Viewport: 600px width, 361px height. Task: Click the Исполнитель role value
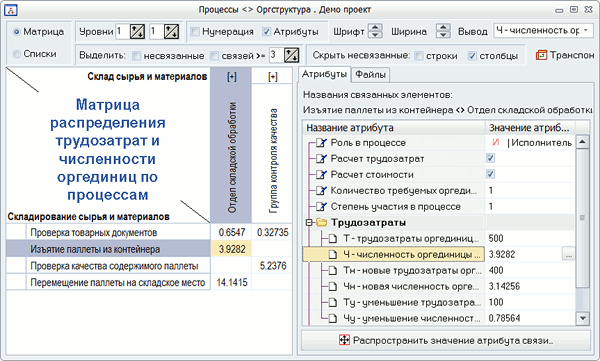click(x=542, y=143)
